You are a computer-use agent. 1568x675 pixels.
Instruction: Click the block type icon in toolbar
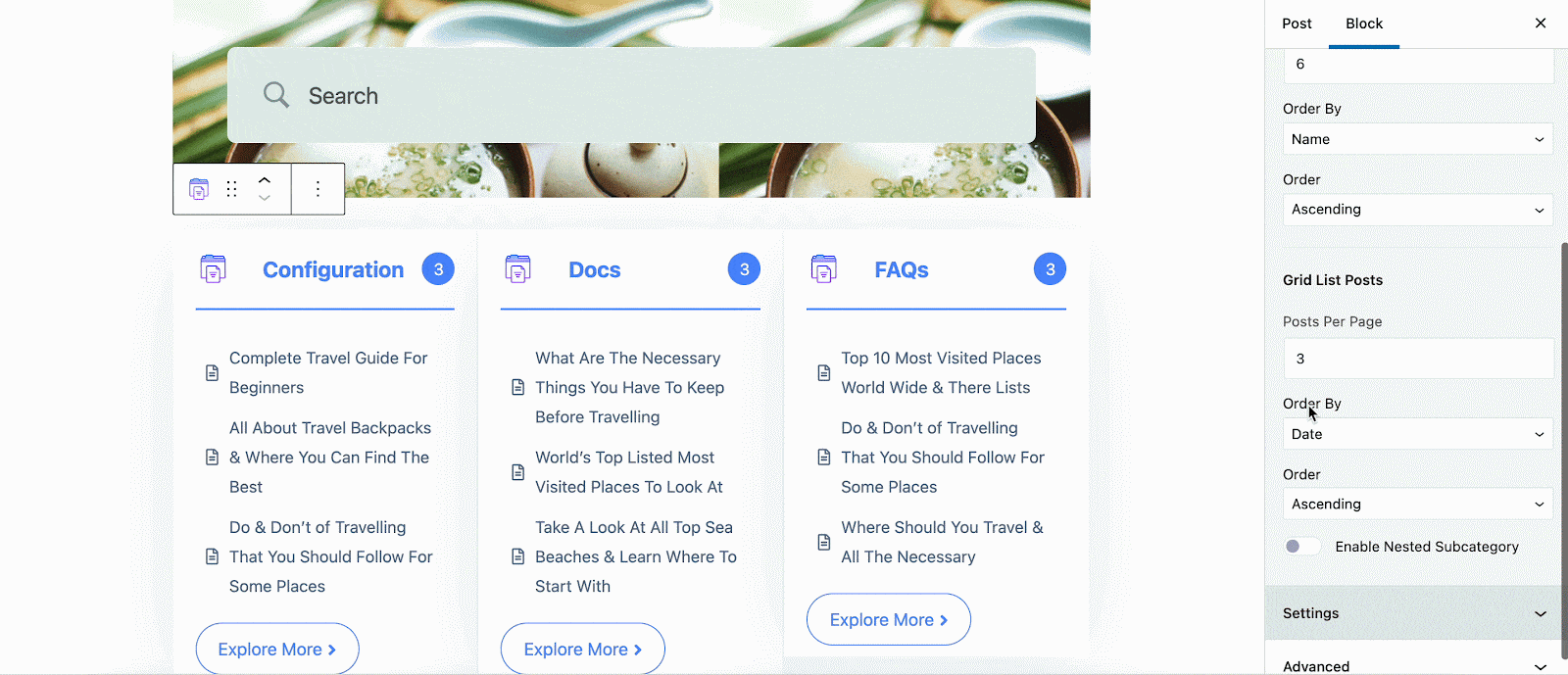pos(199,189)
